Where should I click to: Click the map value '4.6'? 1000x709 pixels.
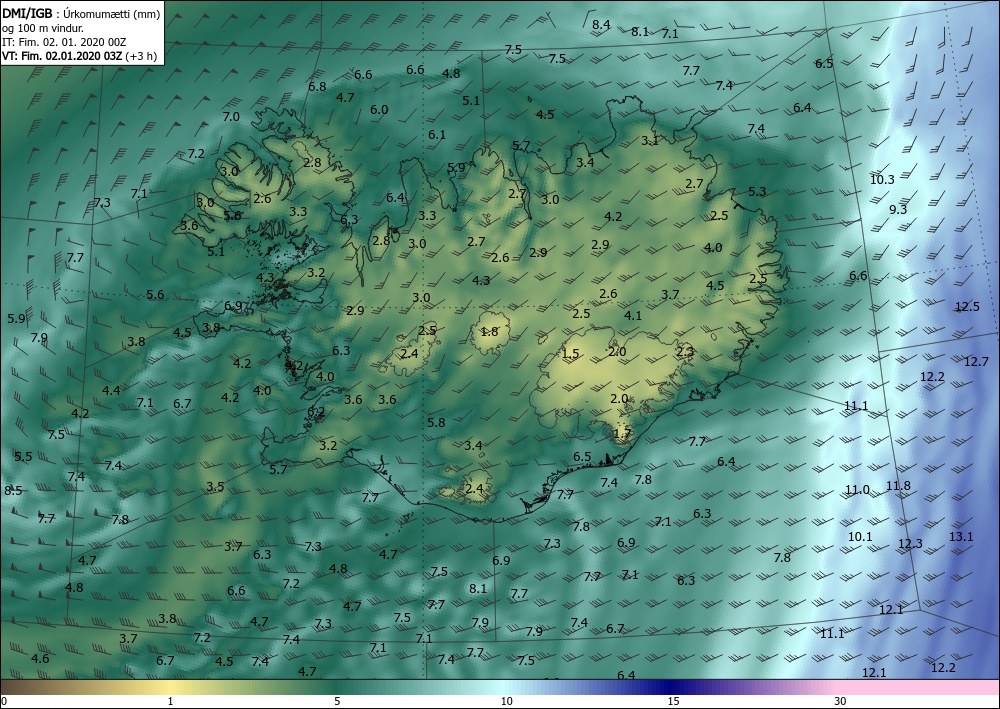point(40,658)
